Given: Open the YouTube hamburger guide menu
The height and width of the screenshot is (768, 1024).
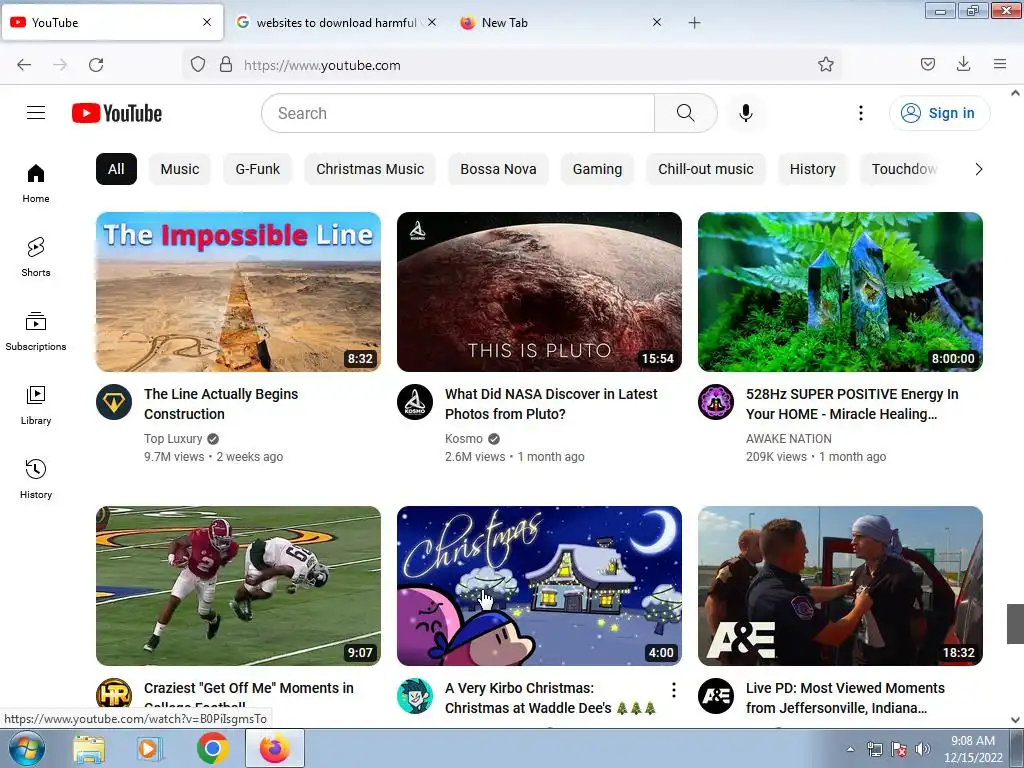Looking at the screenshot, I should pos(36,113).
